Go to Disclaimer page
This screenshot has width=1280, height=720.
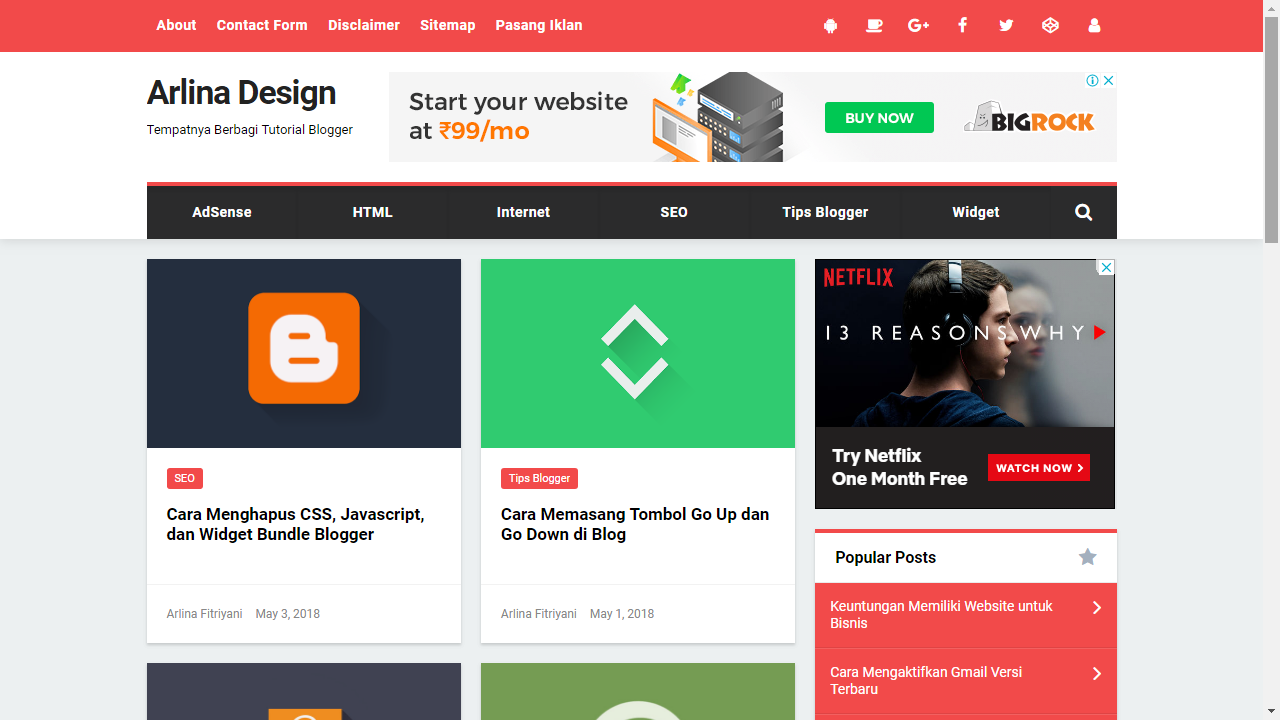coord(364,25)
